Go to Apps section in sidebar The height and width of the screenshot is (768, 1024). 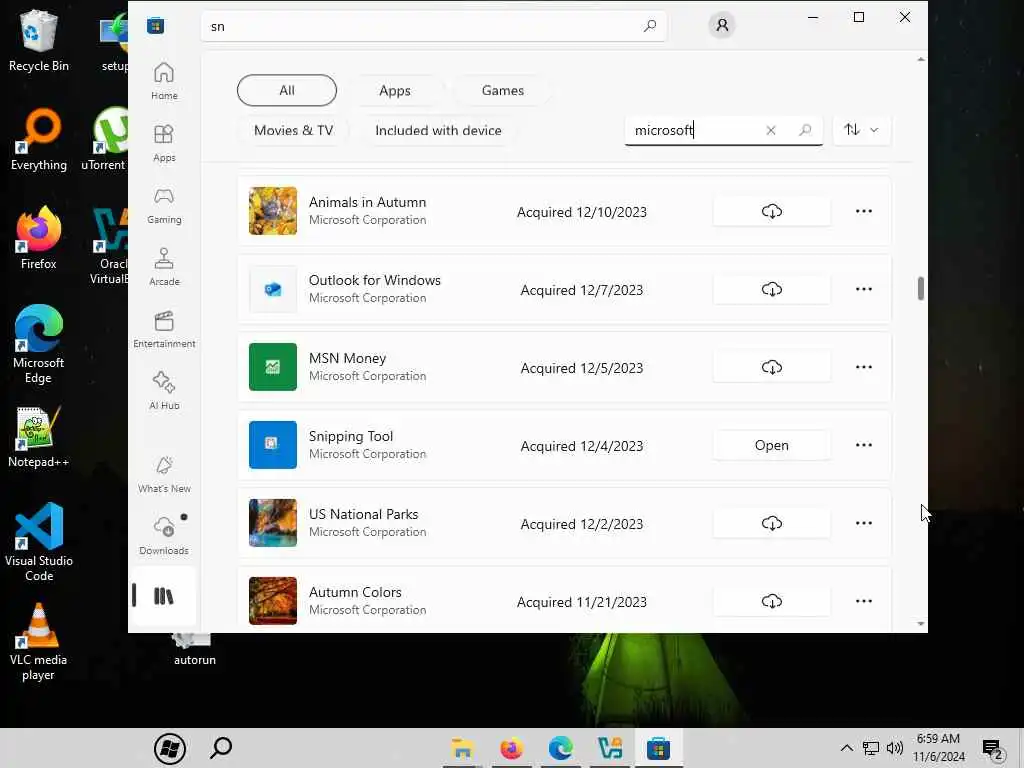164,143
